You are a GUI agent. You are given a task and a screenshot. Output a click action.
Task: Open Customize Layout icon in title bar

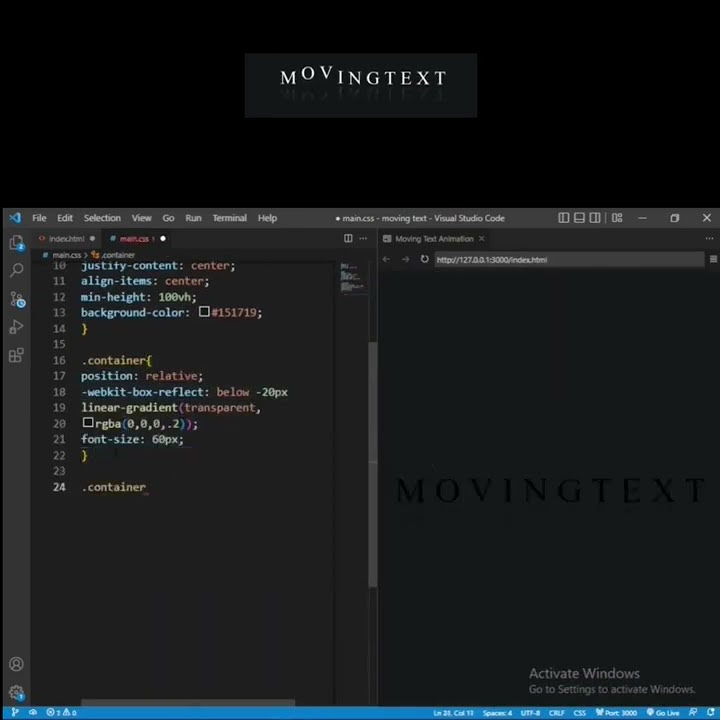tap(617, 218)
